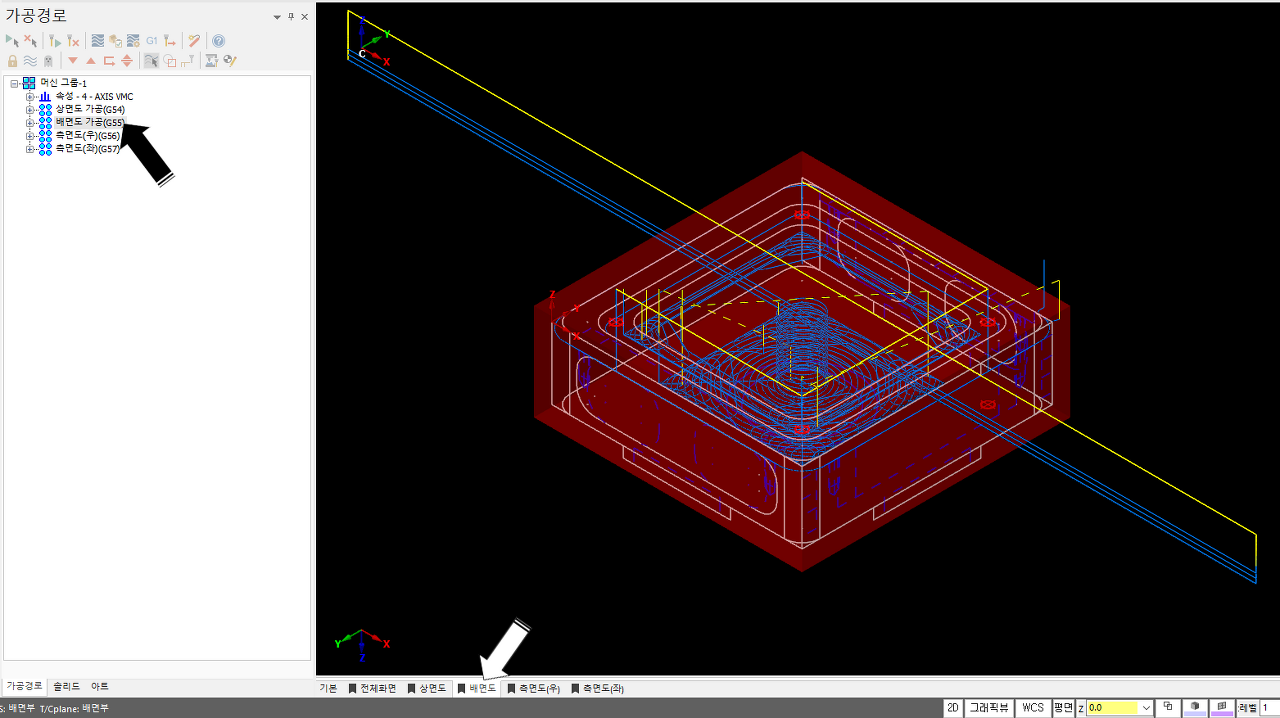Click the pale tool-and-step-line icon
1280x718 pixels.
click(187, 61)
